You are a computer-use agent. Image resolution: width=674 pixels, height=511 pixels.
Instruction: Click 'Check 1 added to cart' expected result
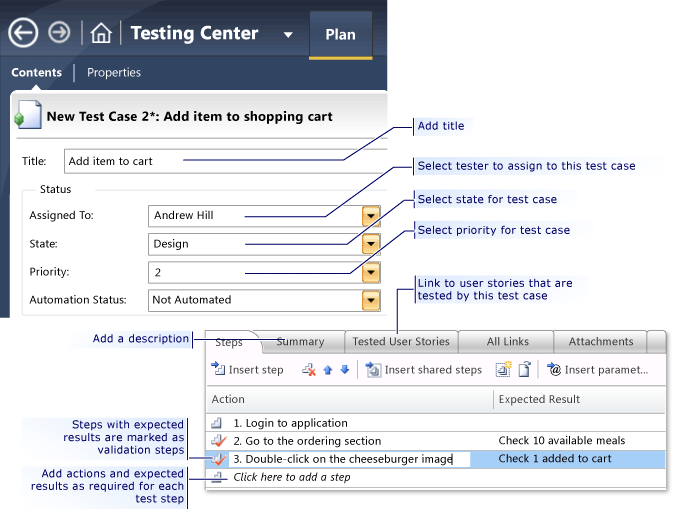point(555,459)
